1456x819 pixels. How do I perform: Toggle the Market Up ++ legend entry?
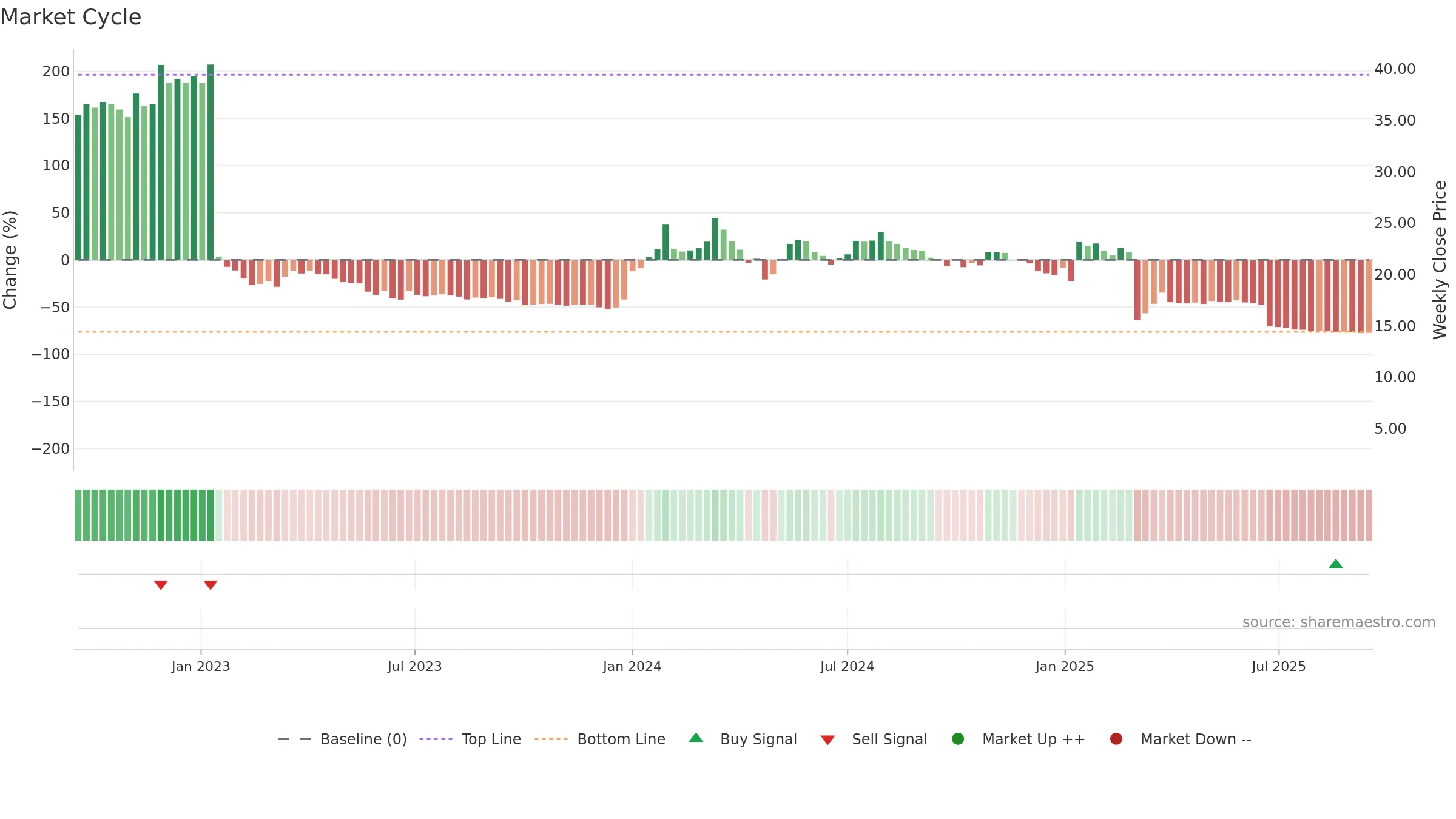(x=1019, y=739)
